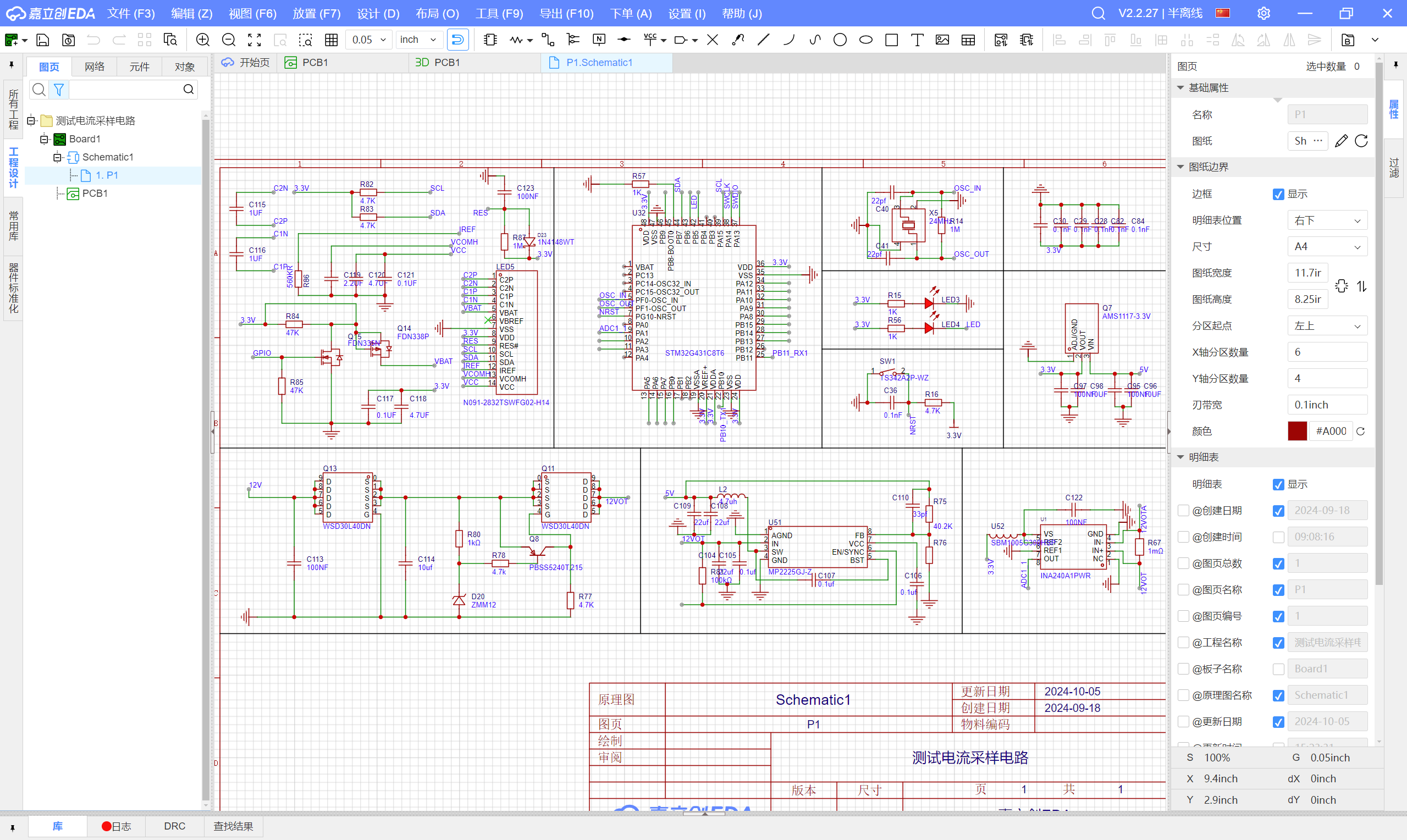Click the filter funnel icon in left panel
Image resolution: width=1407 pixels, height=840 pixels.
pyautogui.click(x=58, y=90)
